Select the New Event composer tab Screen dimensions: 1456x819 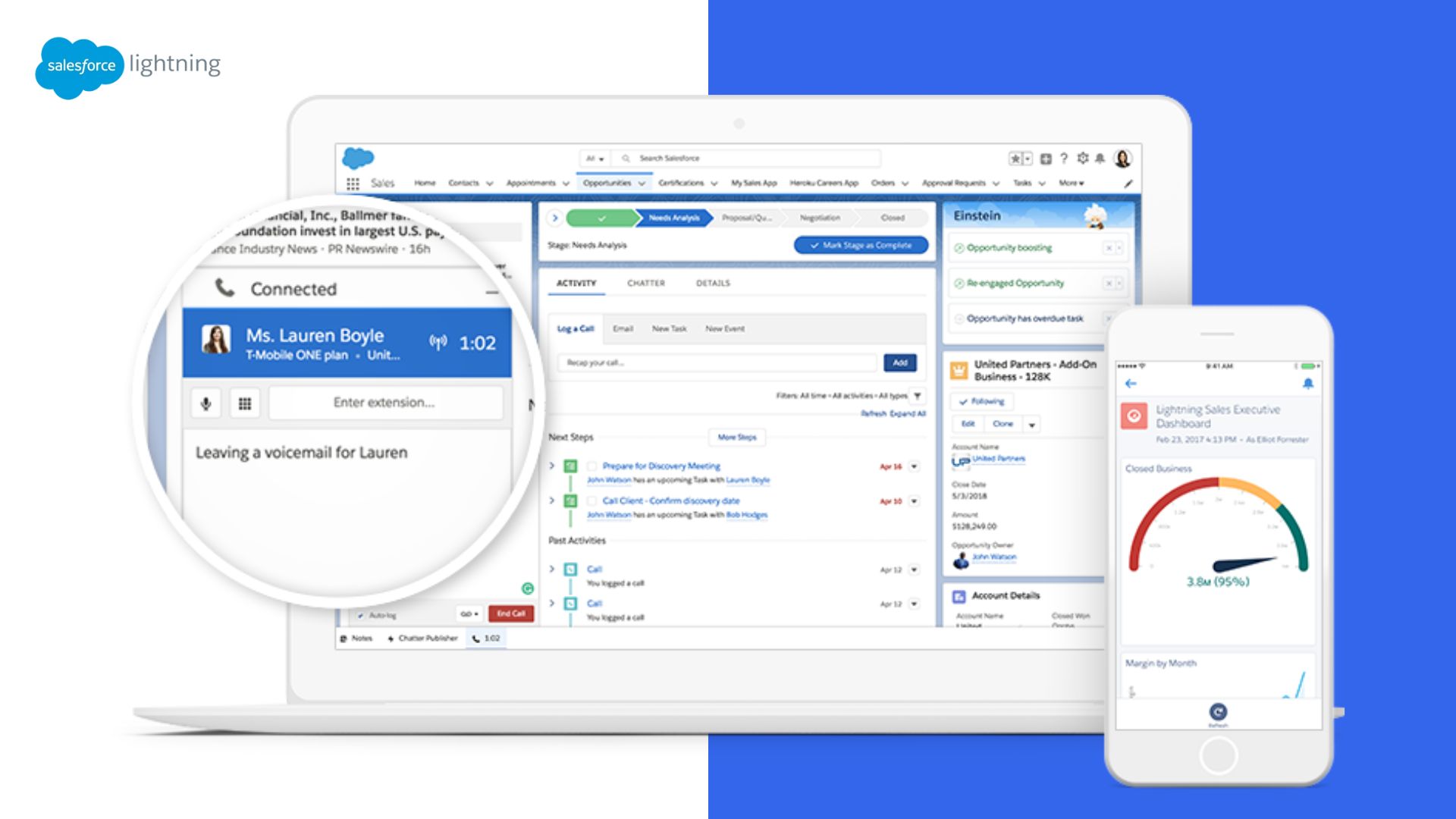click(725, 329)
